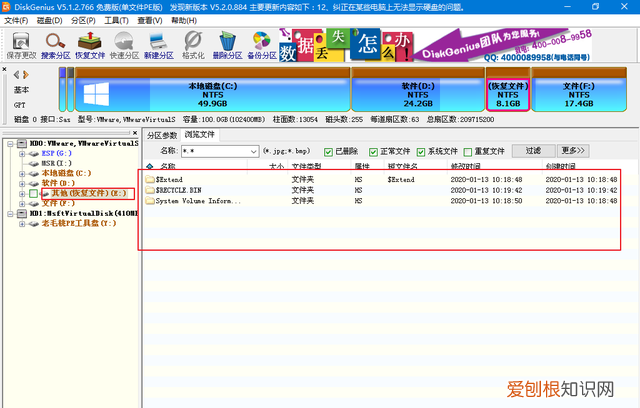640x408 pixels.
Task: Enable the 重复文件 duplicate files checkbox
Action: (468, 152)
